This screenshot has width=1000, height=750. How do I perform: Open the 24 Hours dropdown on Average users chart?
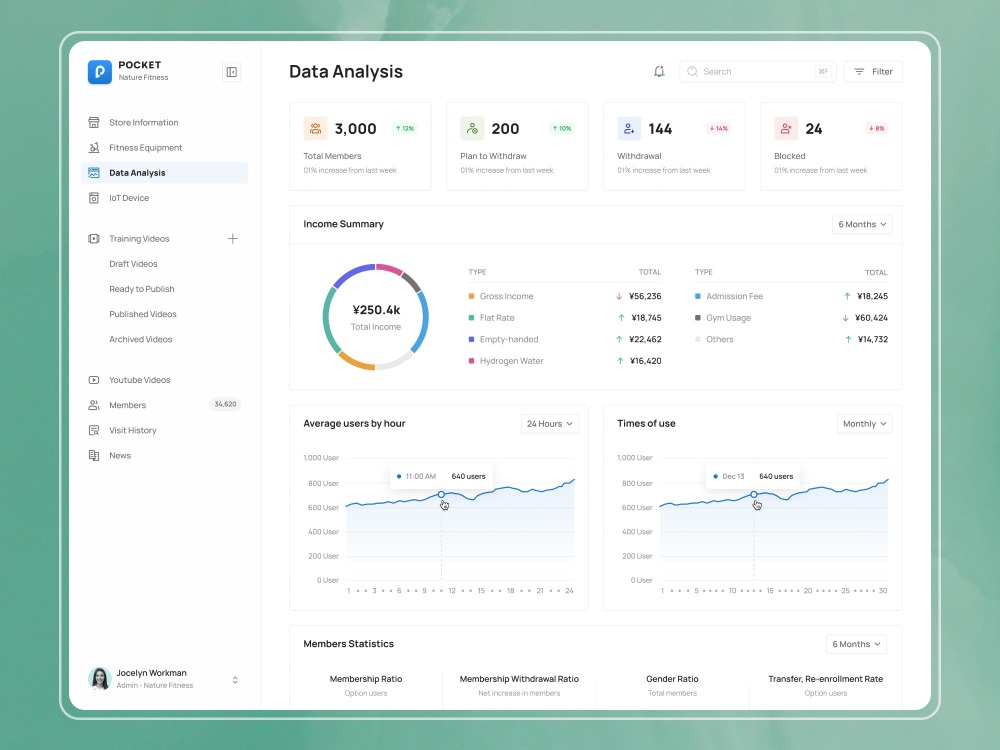click(x=549, y=423)
